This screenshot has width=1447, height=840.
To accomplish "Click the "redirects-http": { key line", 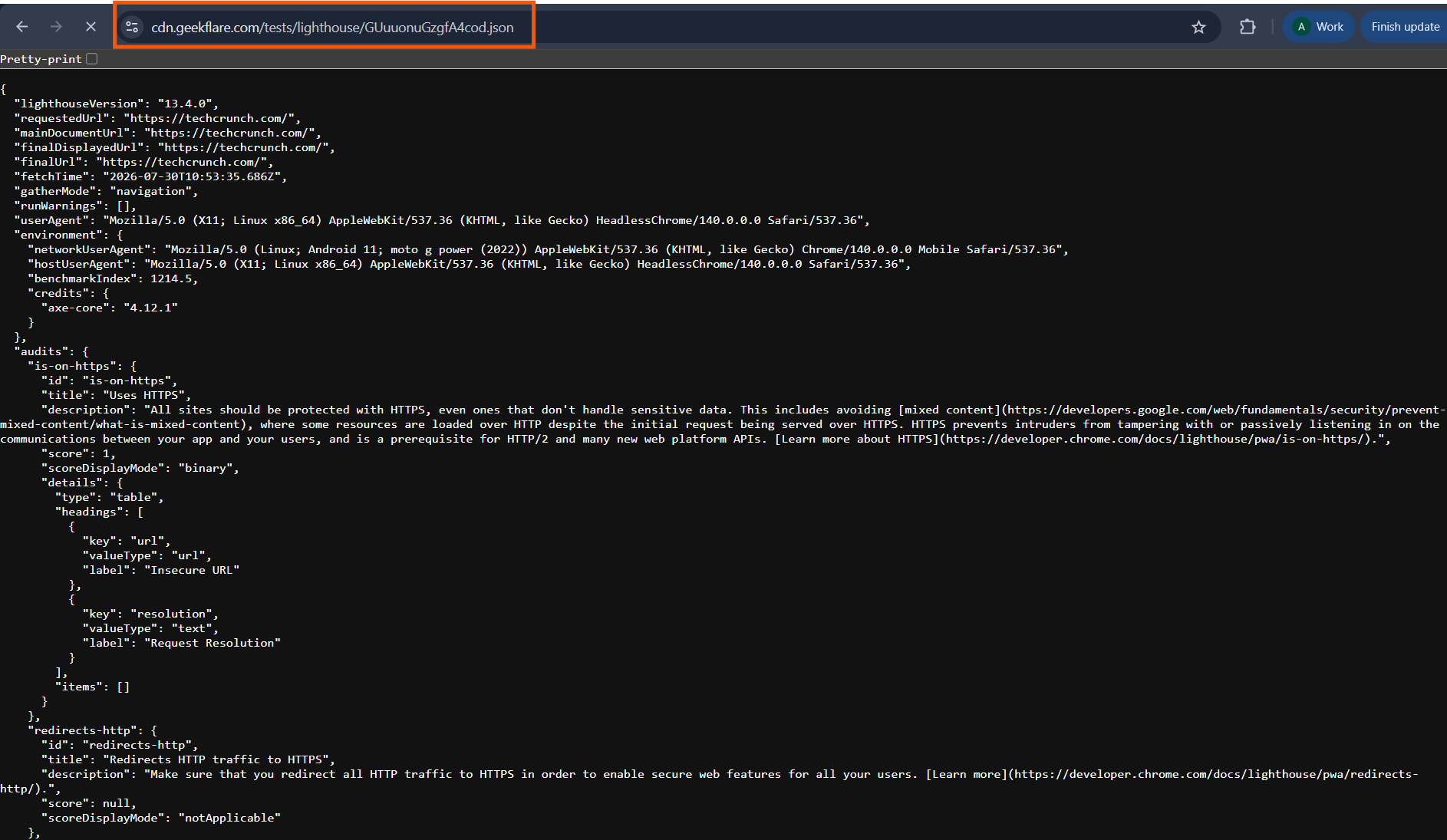I will [92, 730].
